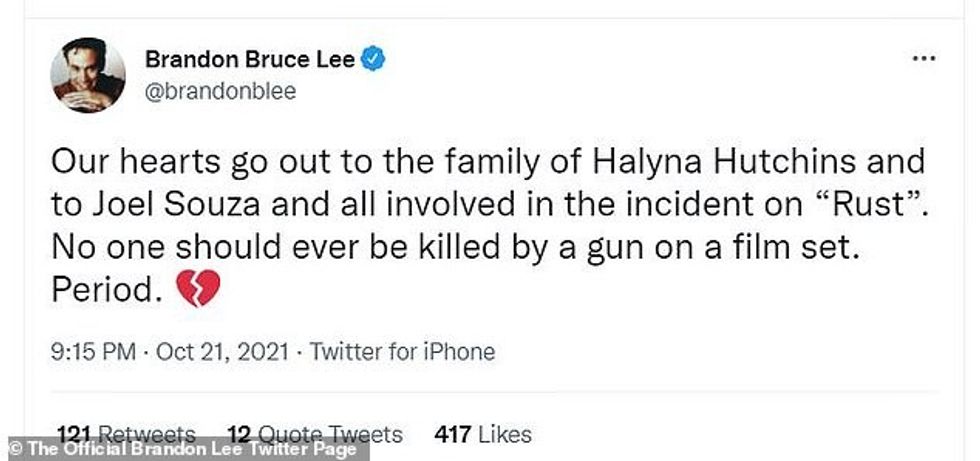The width and height of the screenshot is (980, 461).
Task: Click the broken heart emoji
Action: coord(197,290)
